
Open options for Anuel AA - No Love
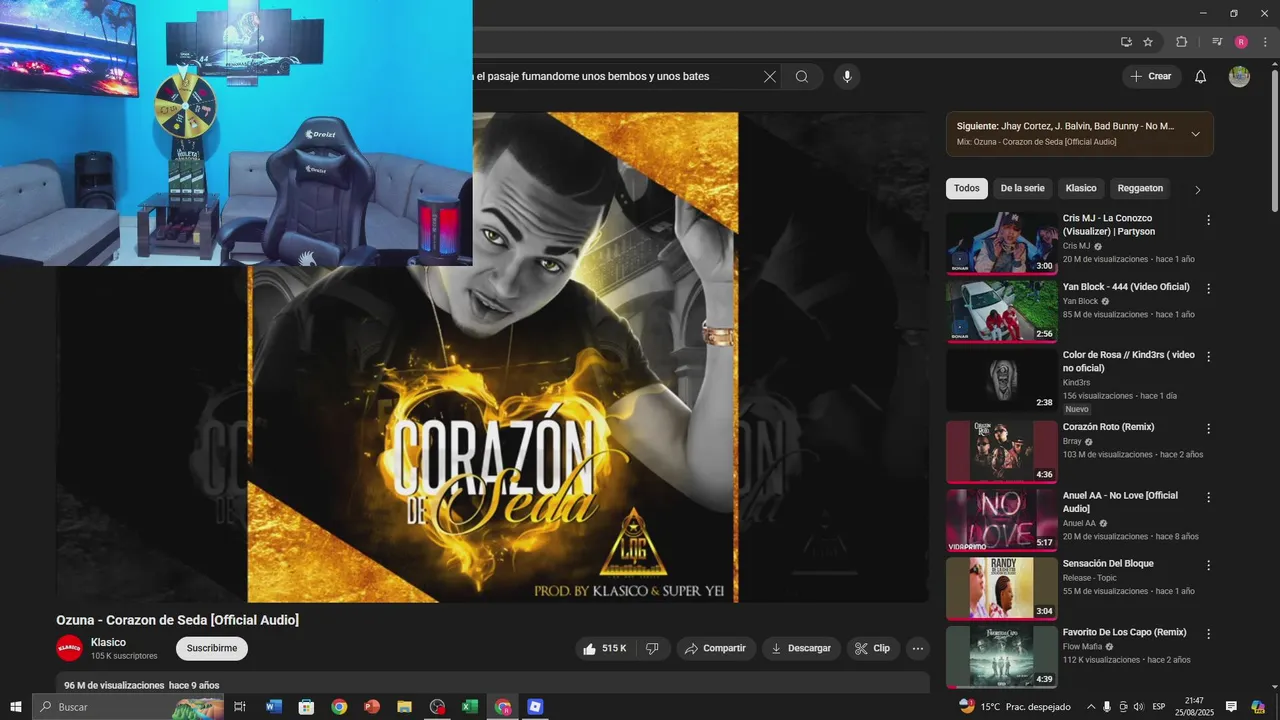[x=1208, y=497]
